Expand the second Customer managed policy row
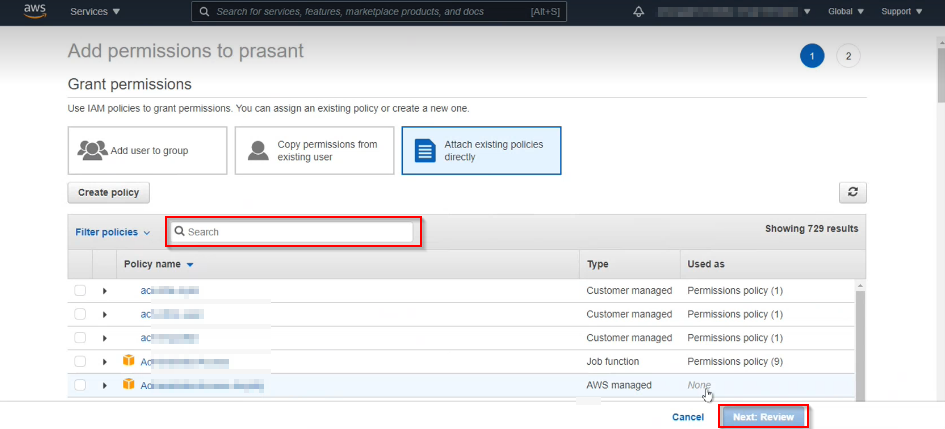Screen dimensions: 945x429 [104, 314]
